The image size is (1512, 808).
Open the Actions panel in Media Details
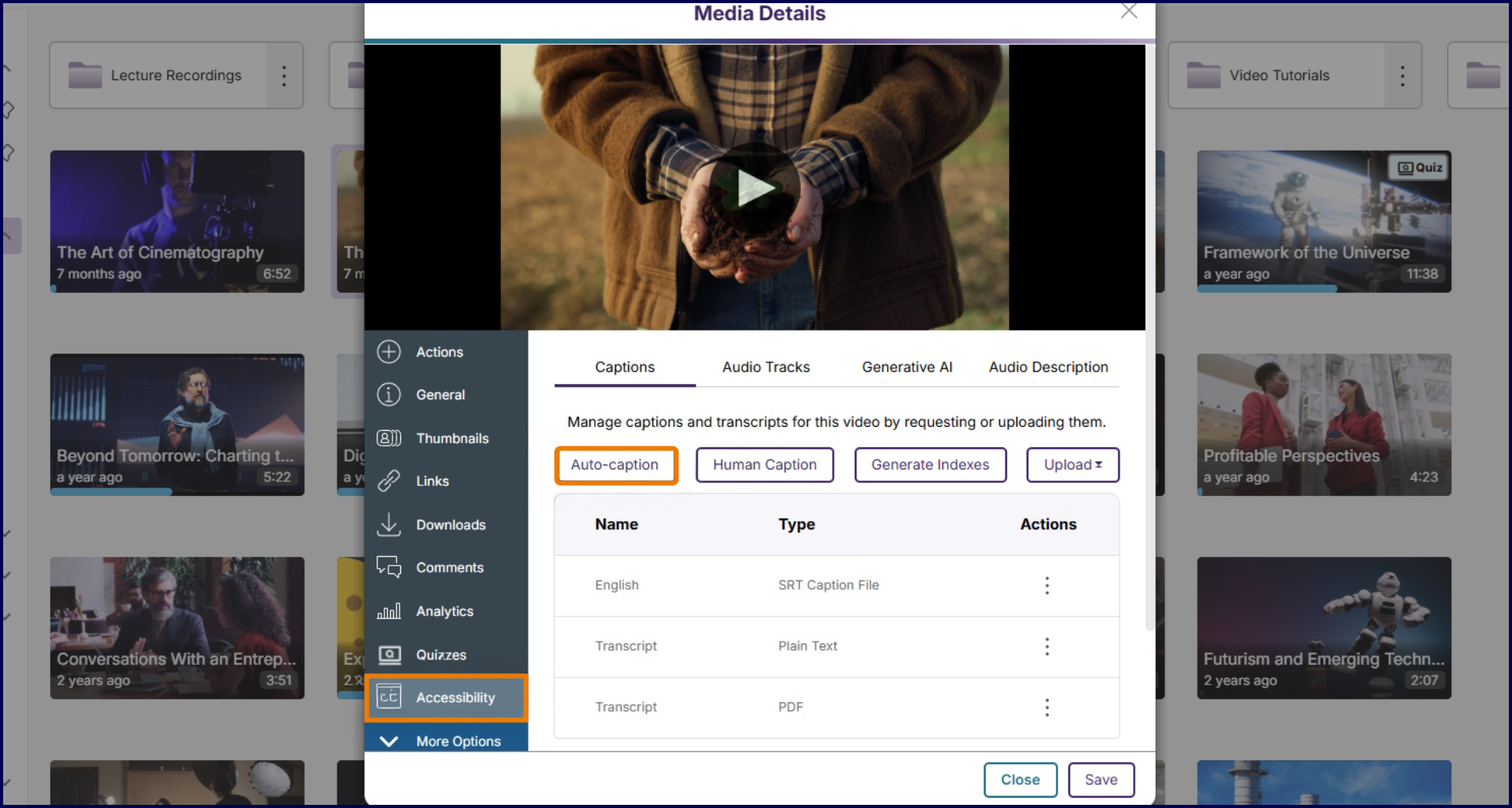tap(439, 352)
